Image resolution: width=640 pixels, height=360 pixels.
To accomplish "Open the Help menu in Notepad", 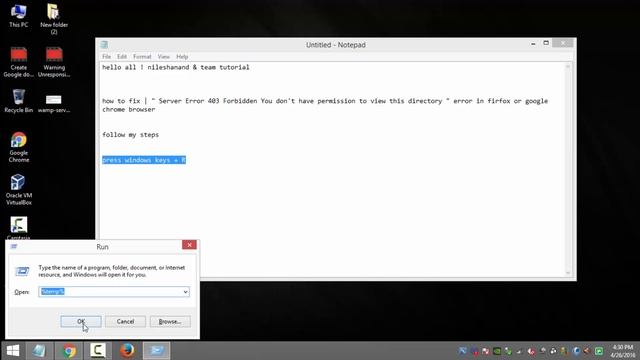I will click(x=182, y=57).
